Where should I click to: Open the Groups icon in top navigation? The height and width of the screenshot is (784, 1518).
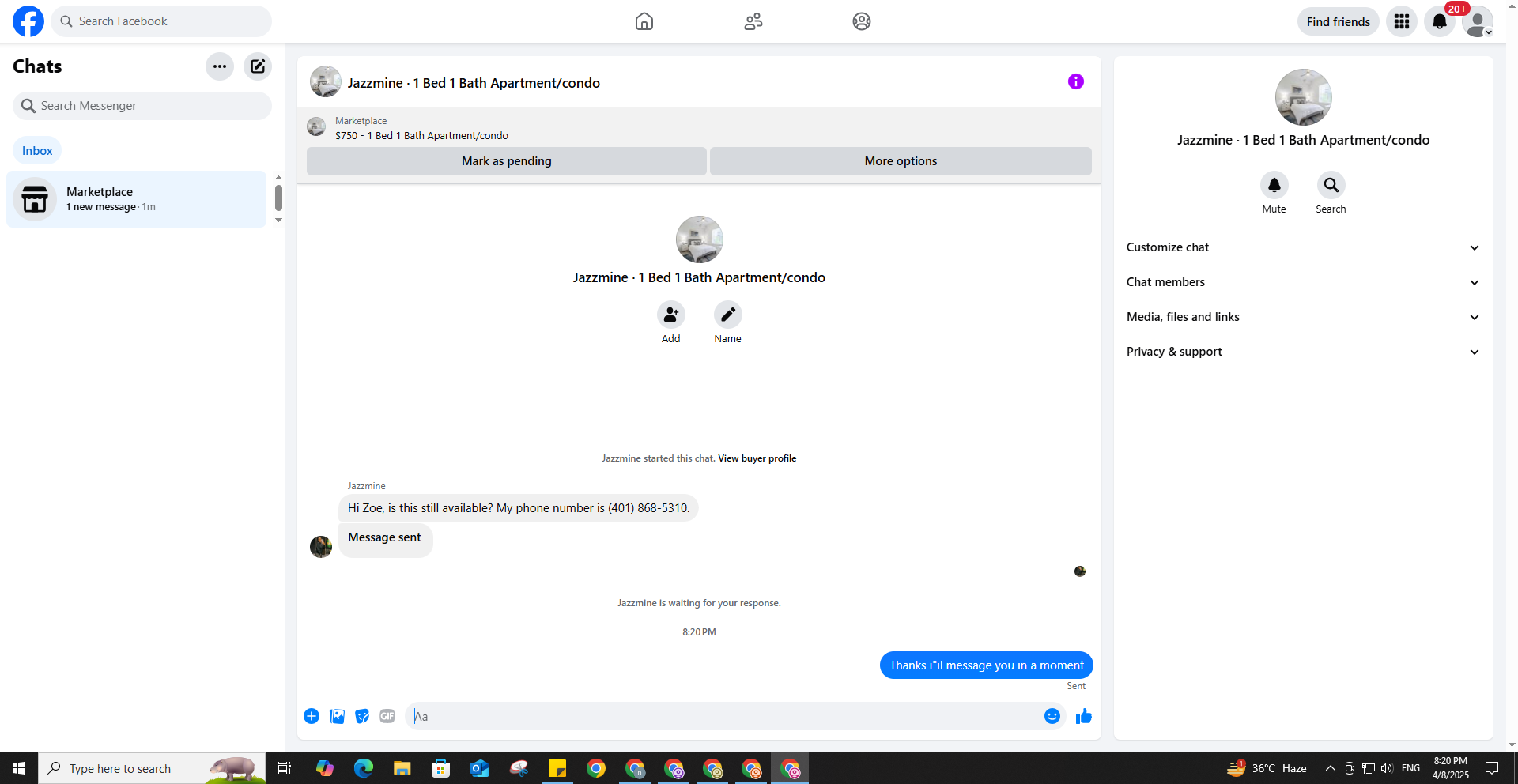coord(862,21)
